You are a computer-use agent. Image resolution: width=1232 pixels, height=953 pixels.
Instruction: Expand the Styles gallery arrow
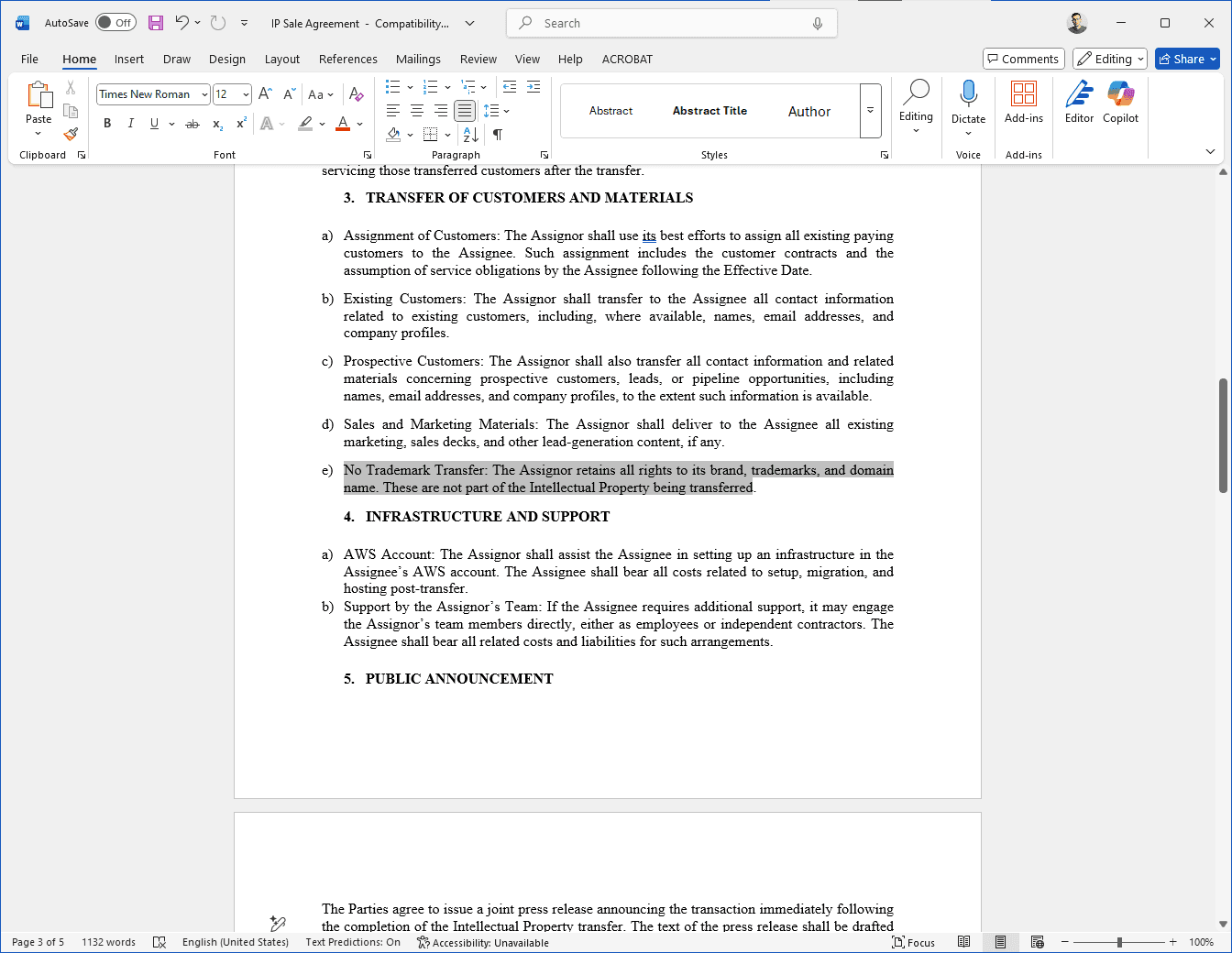coord(870,111)
